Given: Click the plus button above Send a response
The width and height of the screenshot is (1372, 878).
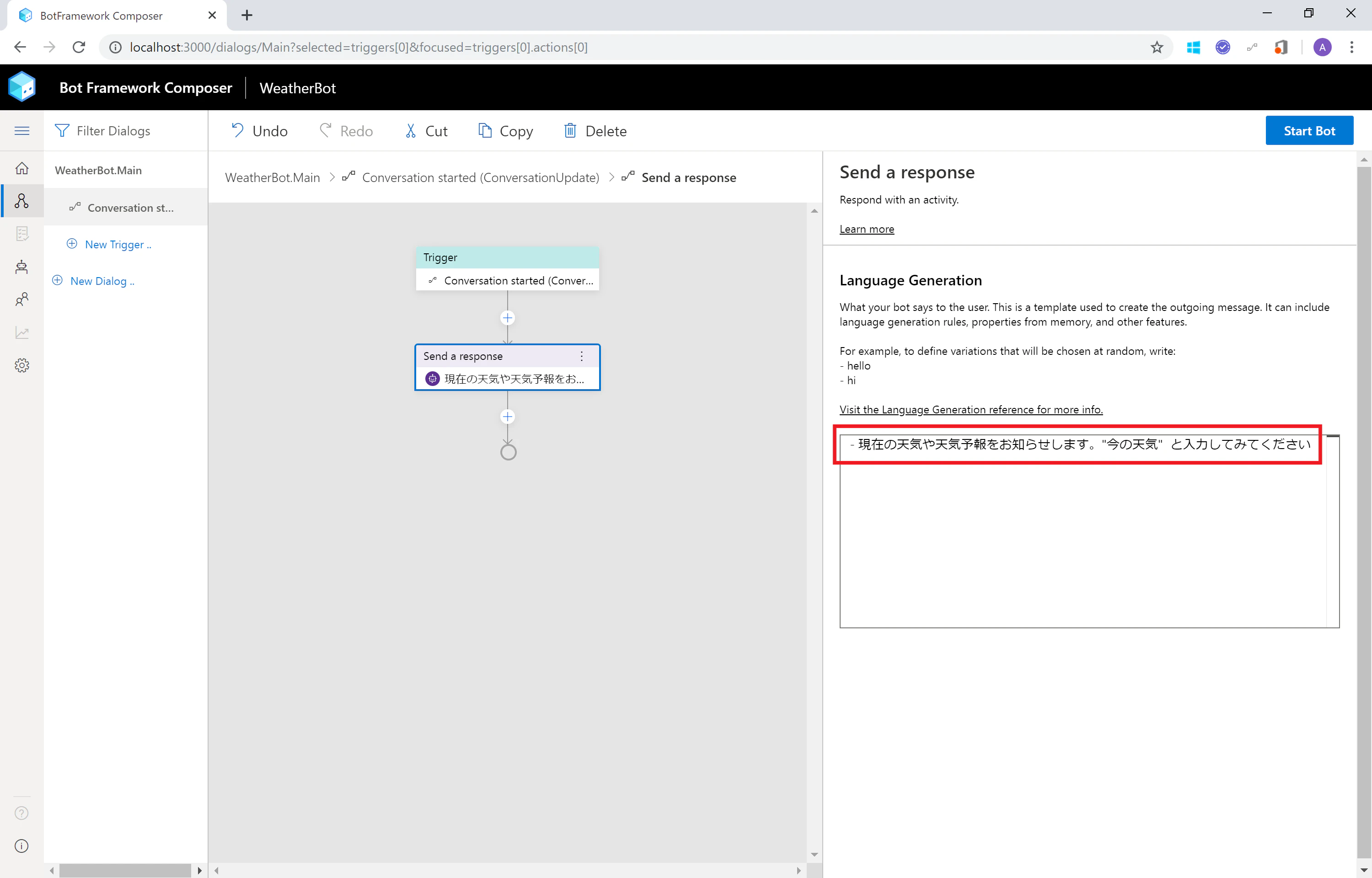Looking at the screenshot, I should click(507, 317).
